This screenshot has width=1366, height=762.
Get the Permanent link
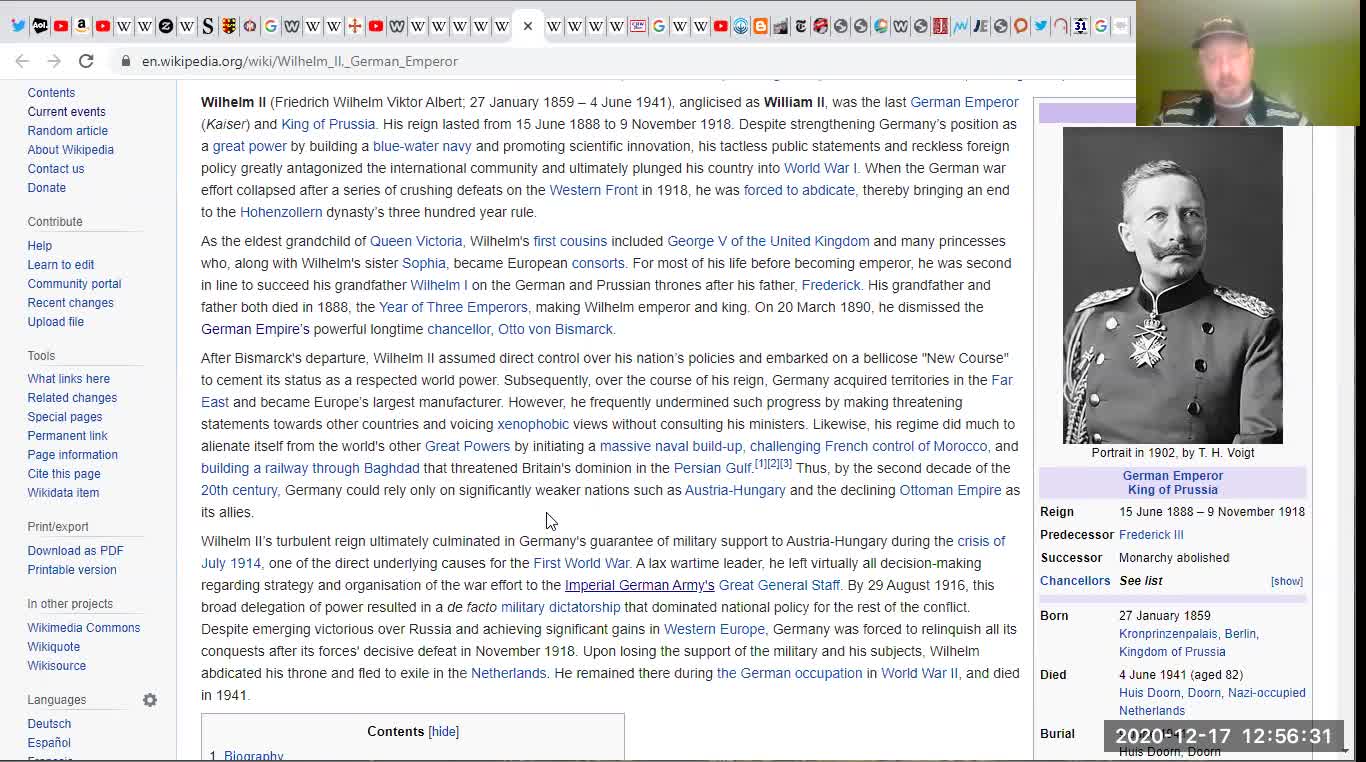(67, 436)
